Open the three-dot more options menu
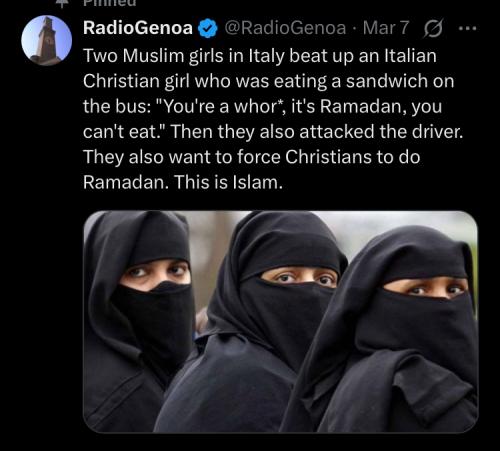Screen dimensions: 500x451 (468, 29)
